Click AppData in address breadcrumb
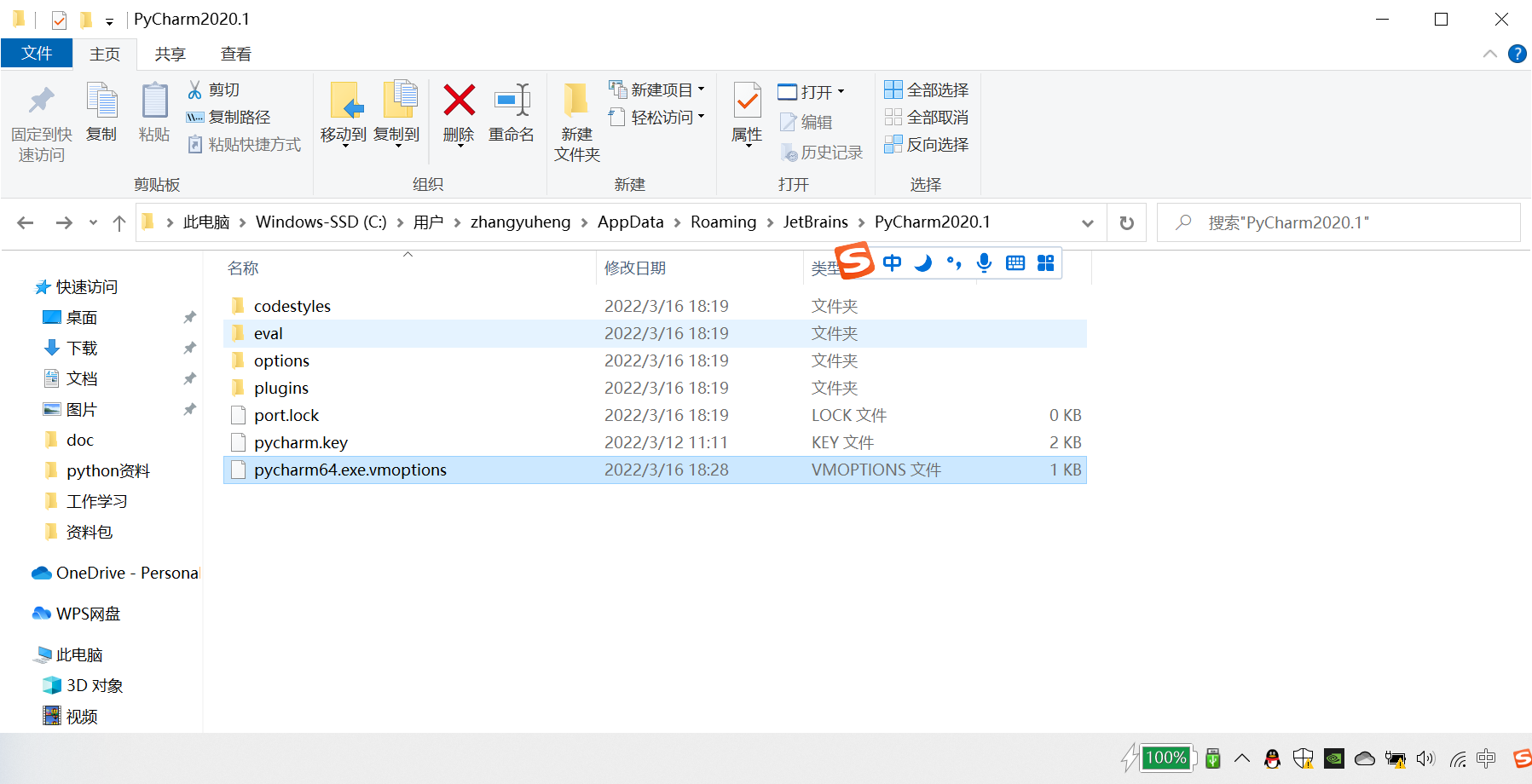The height and width of the screenshot is (784, 1532). pyautogui.click(x=630, y=222)
